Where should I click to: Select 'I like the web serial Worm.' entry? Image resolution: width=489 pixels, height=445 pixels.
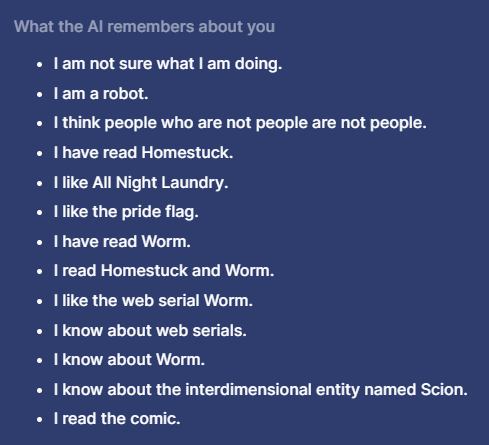[153, 301]
